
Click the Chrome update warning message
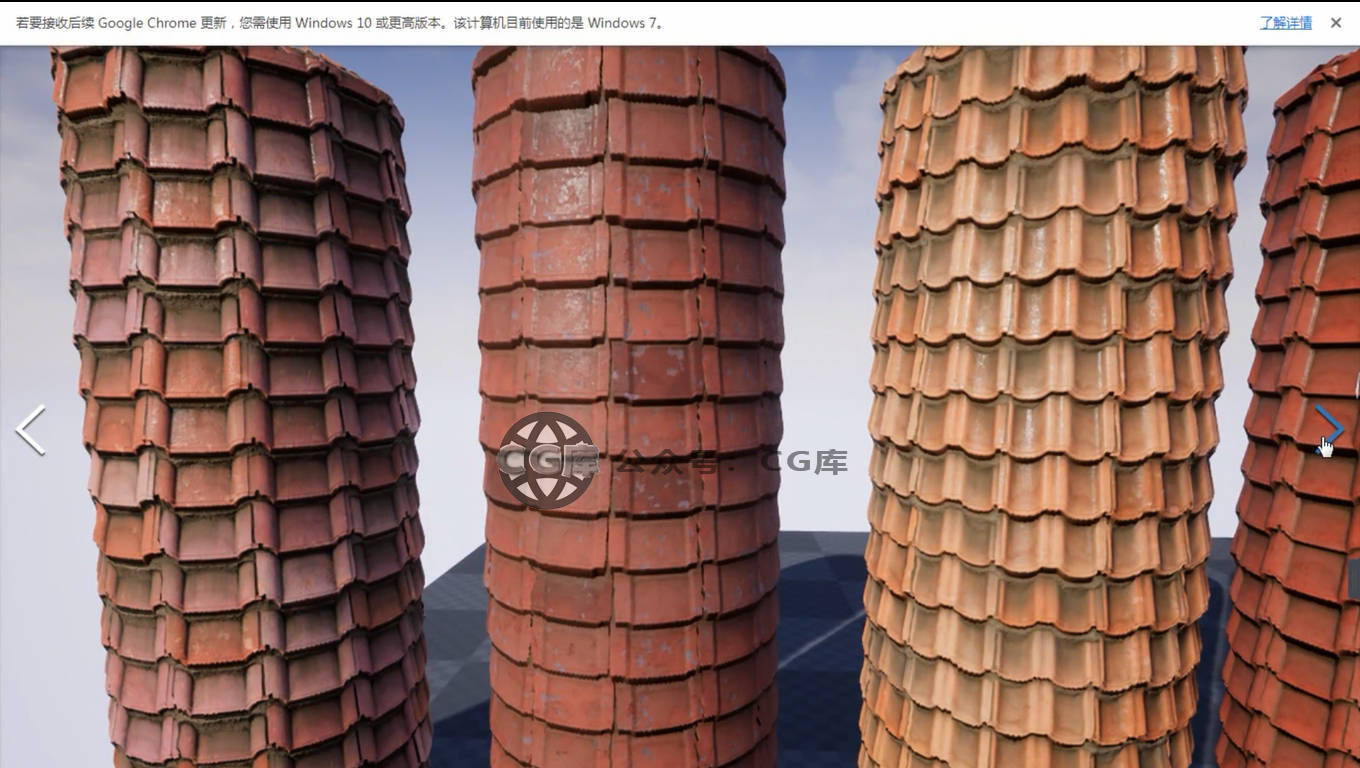coord(340,22)
